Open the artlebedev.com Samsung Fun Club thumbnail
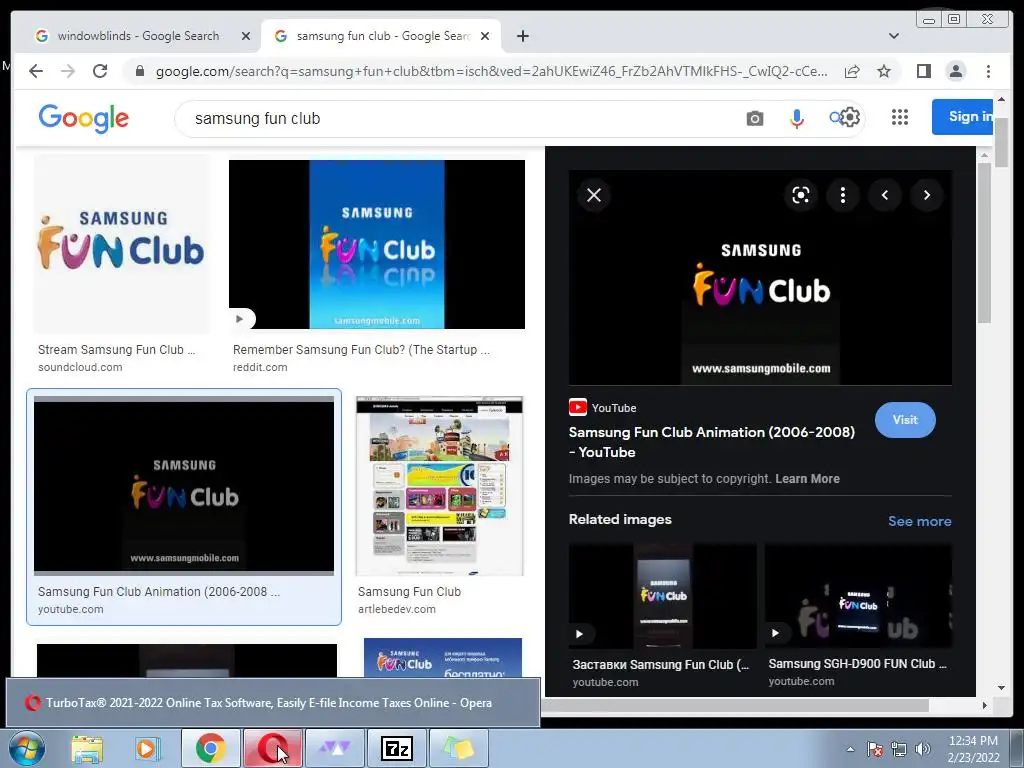 pyautogui.click(x=440, y=486)
